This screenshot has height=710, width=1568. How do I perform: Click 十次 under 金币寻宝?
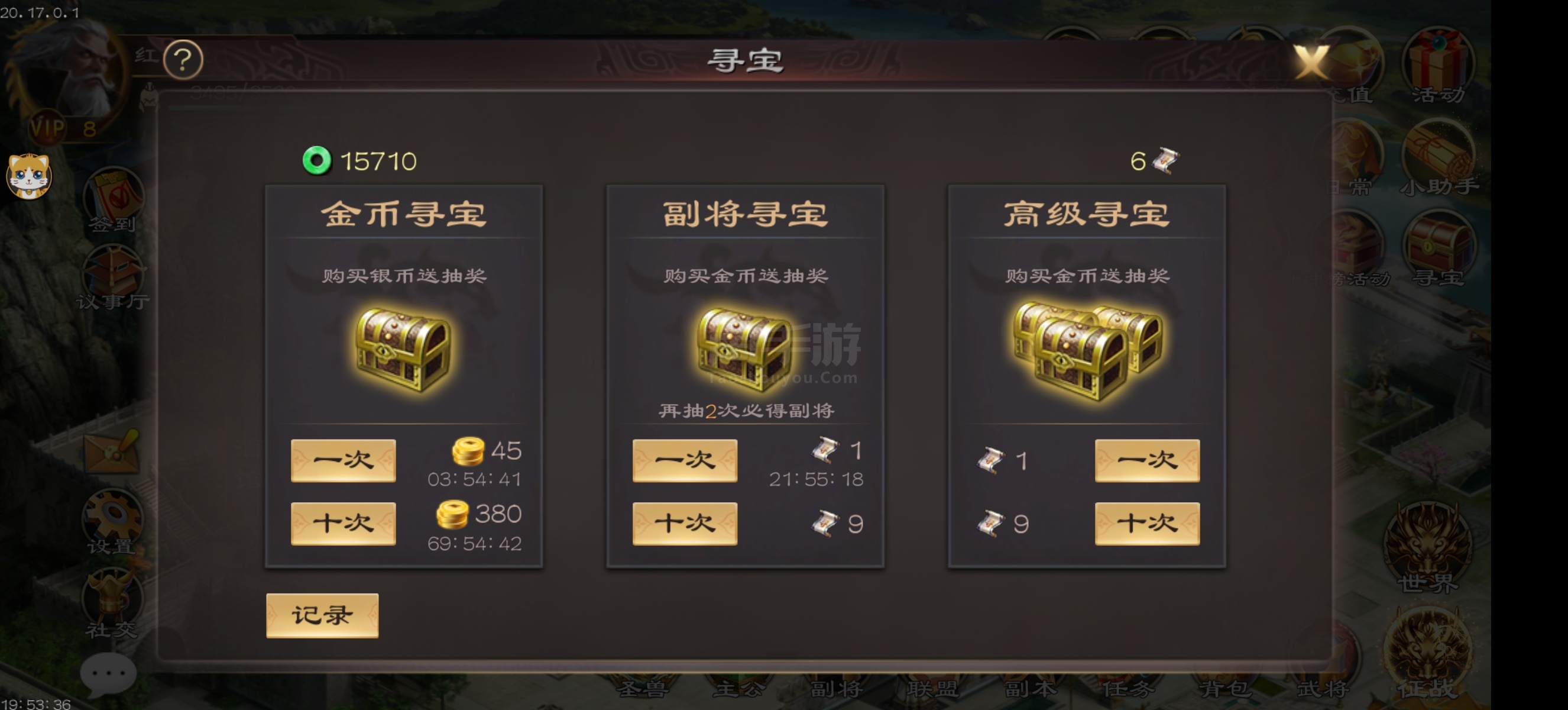click(x=344, y=524)
